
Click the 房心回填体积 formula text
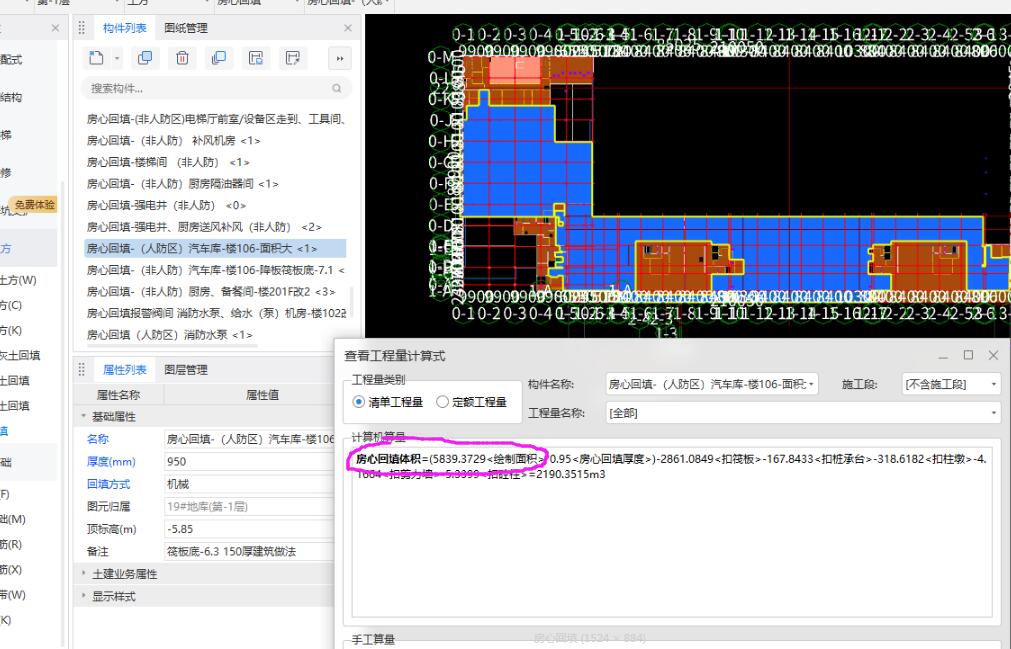(x=388, y=459)
